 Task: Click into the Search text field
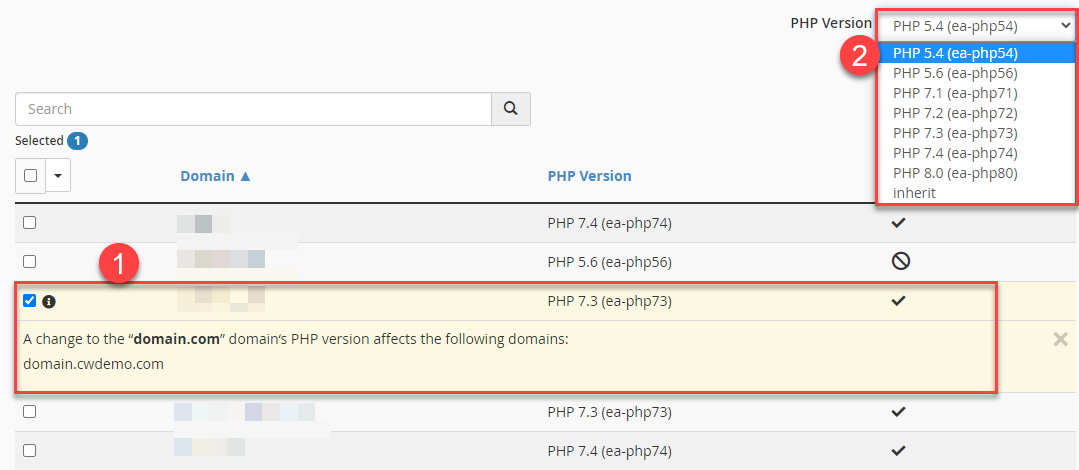pos(253,109)
